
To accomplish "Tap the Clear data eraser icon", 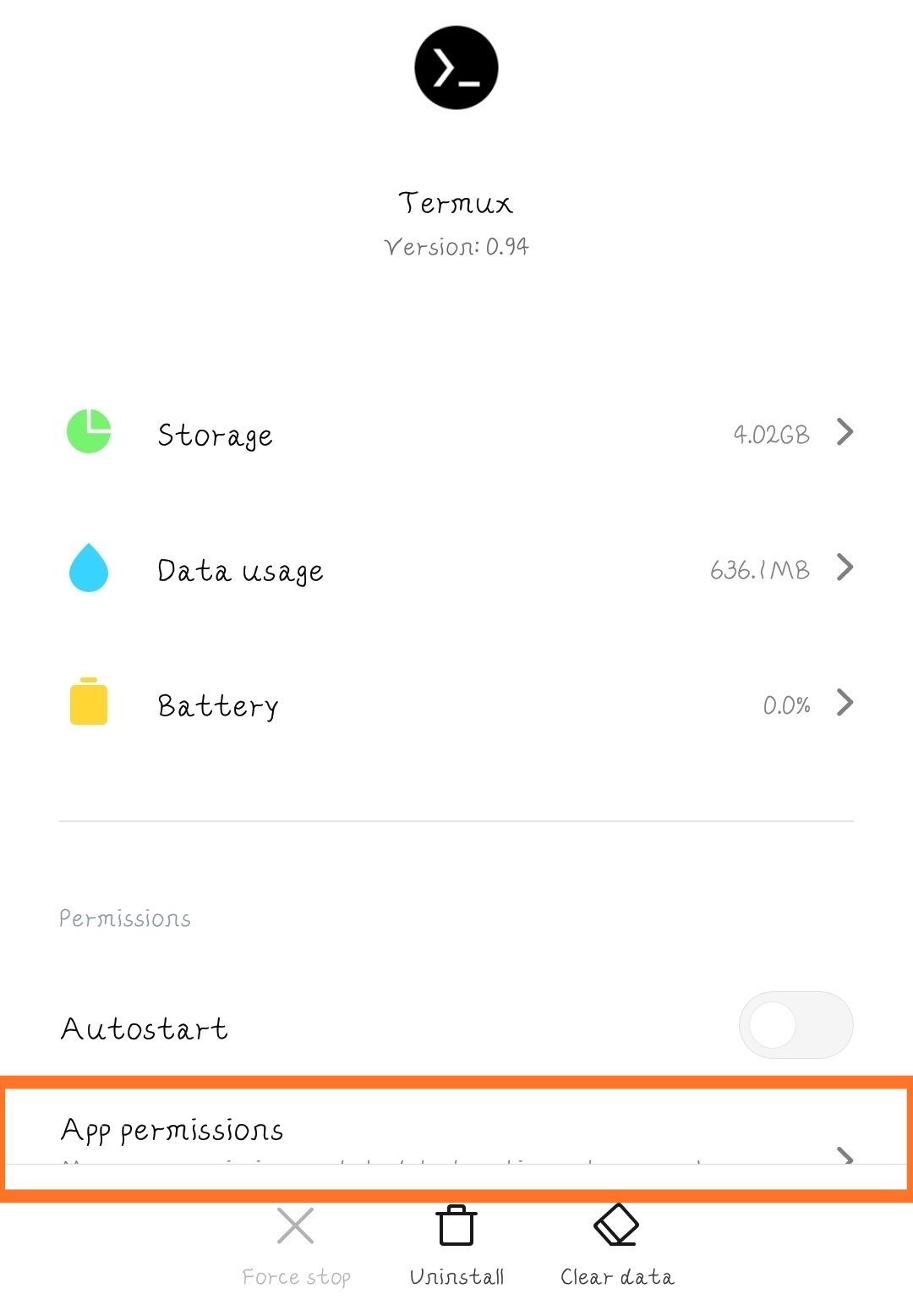I will (616, 1226).
